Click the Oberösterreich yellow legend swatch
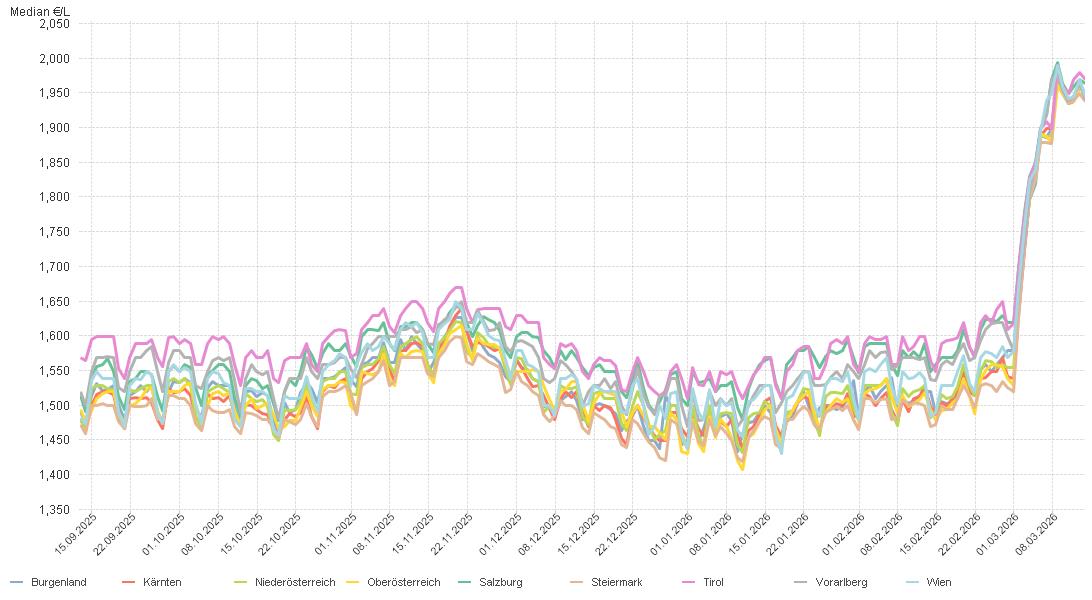Image resolution: width=1092 pixels, height=600 pixels. coord(352,582)
